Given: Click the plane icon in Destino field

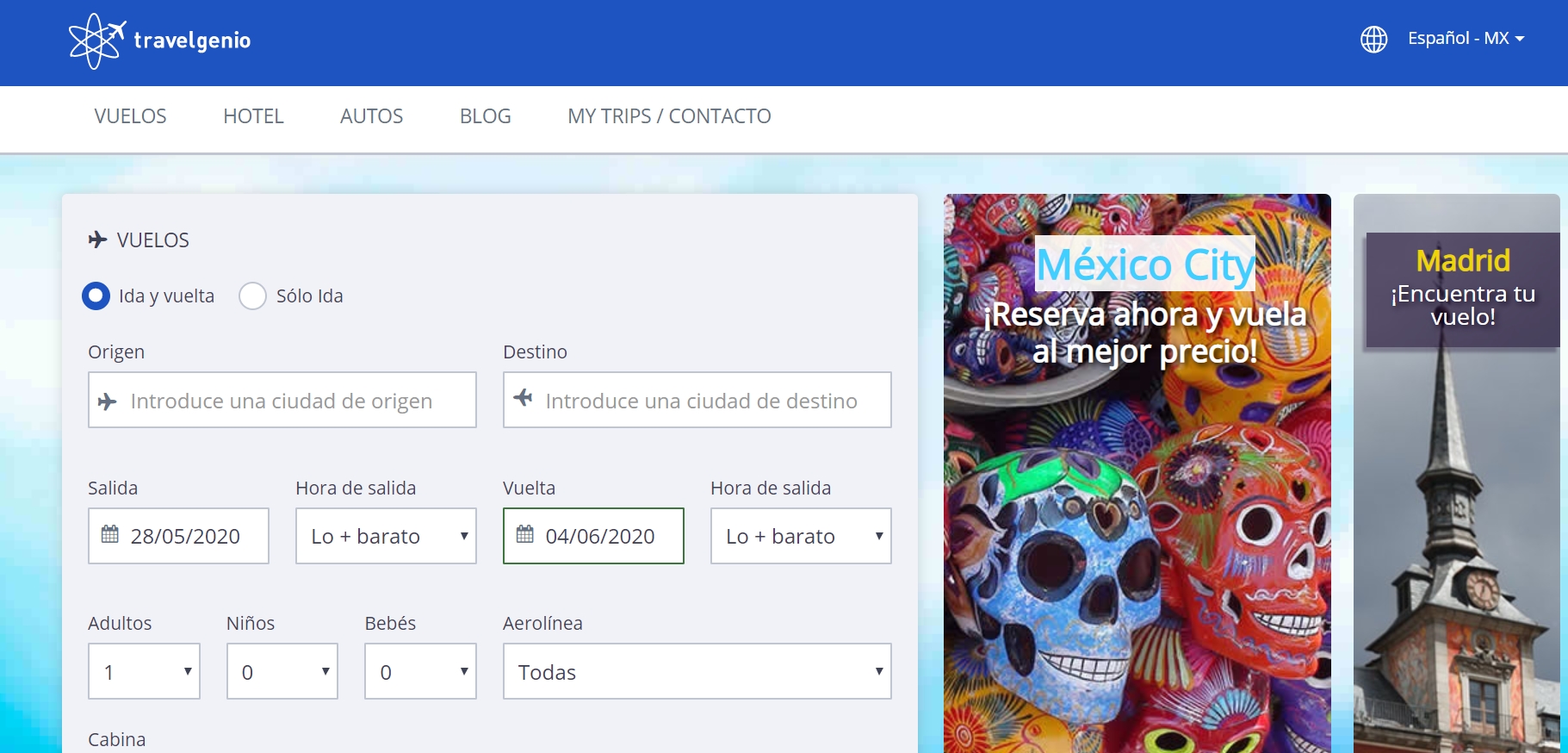Looking at the screenshot, I should coord(523,397).
